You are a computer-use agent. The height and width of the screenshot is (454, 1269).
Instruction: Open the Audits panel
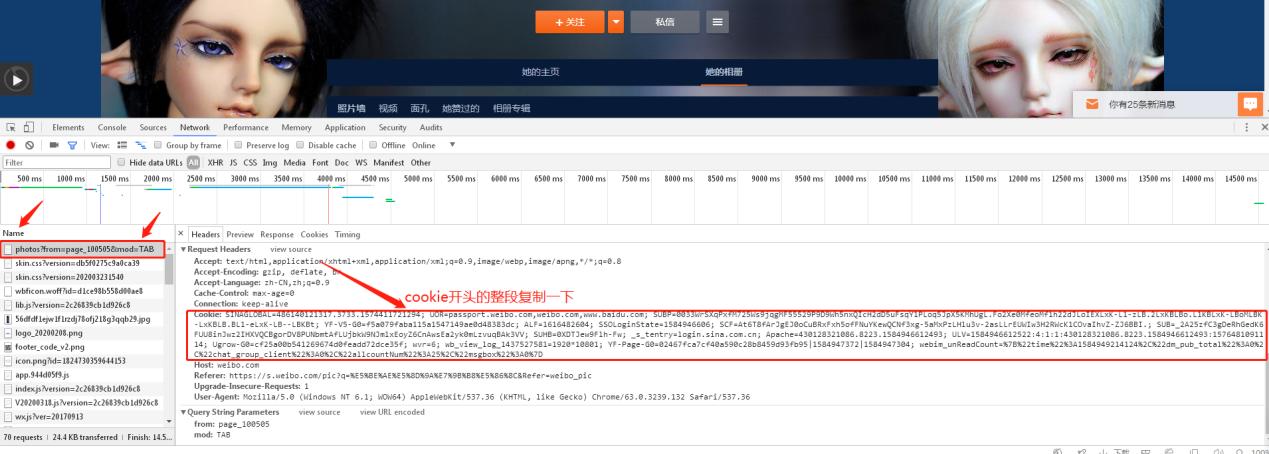(x=431, y=127)
